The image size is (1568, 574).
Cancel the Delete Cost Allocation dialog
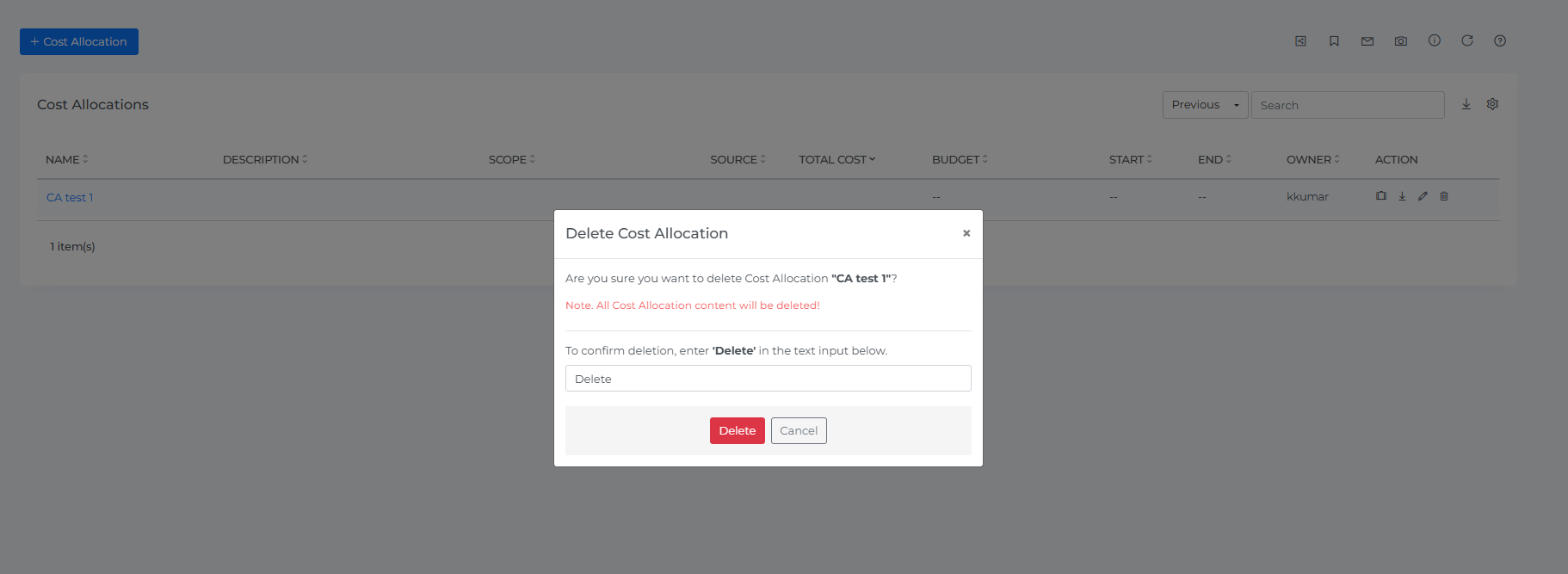[x=798, y=430]
